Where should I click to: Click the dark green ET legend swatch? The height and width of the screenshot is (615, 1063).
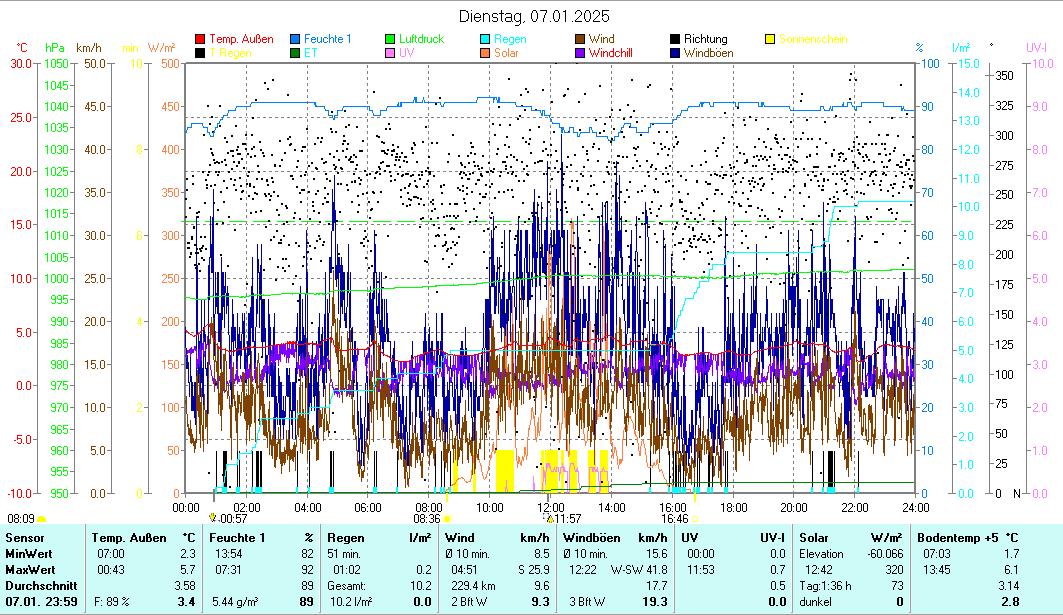(x=295, y=53)
